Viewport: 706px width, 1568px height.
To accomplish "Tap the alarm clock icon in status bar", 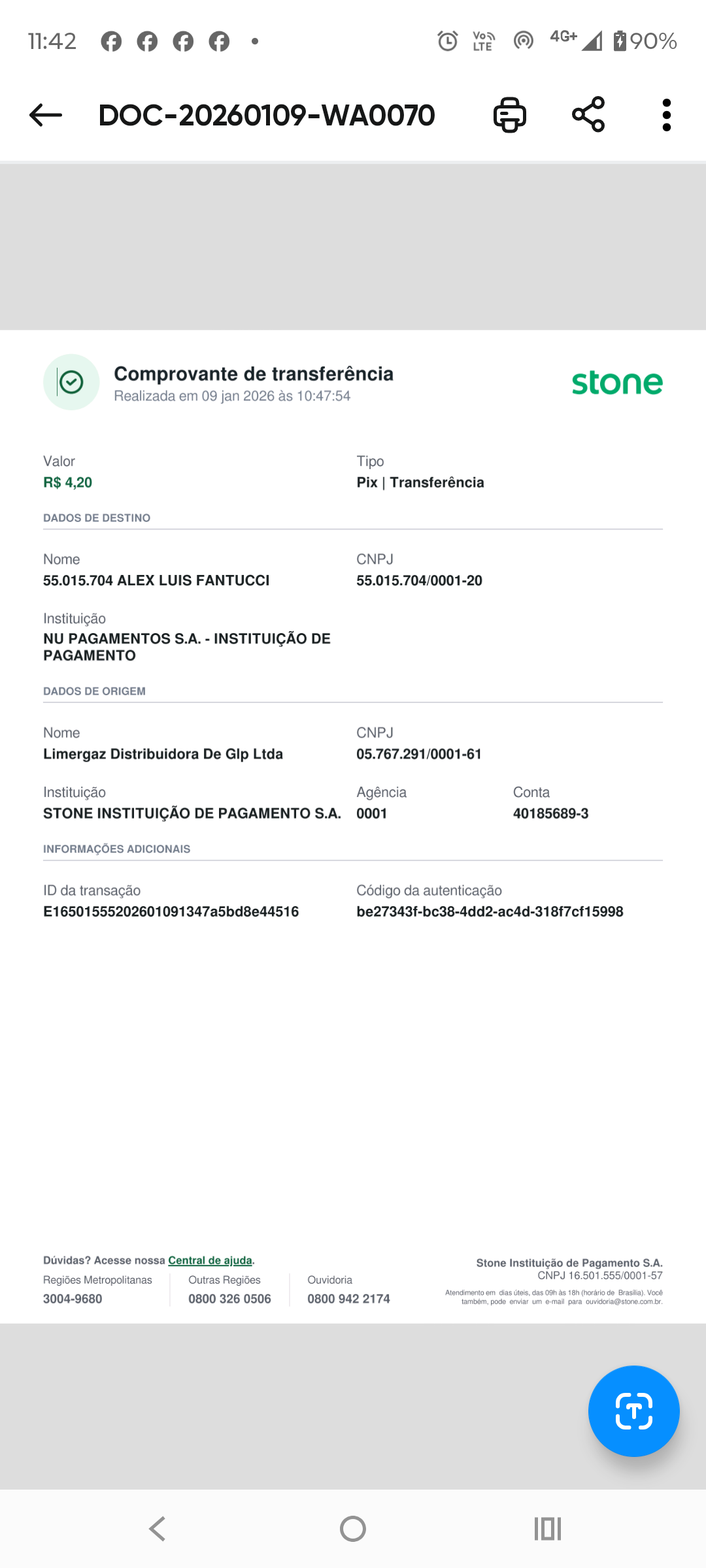I will coord(448,41).
